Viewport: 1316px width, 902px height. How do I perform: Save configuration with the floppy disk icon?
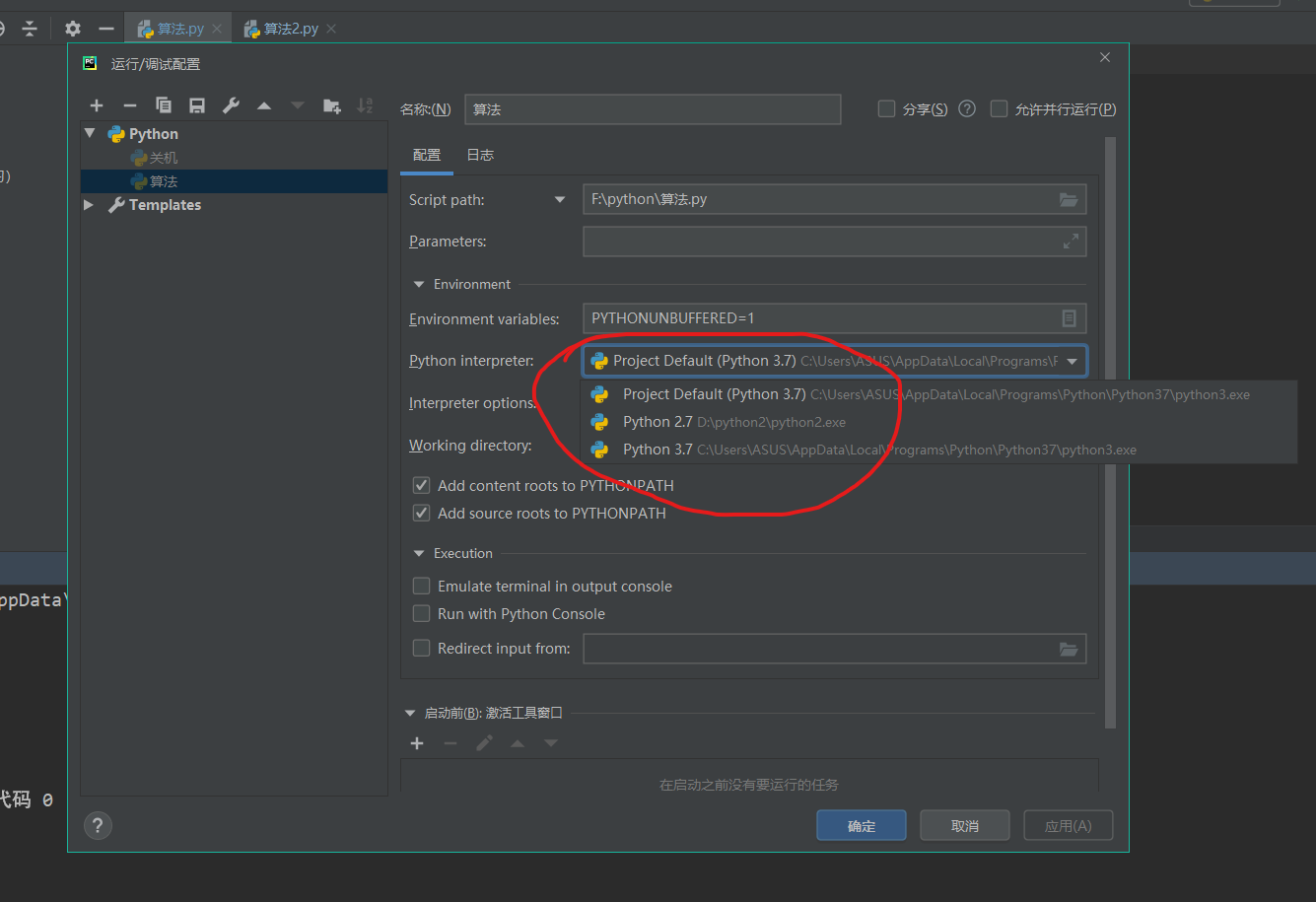point(197,105)
